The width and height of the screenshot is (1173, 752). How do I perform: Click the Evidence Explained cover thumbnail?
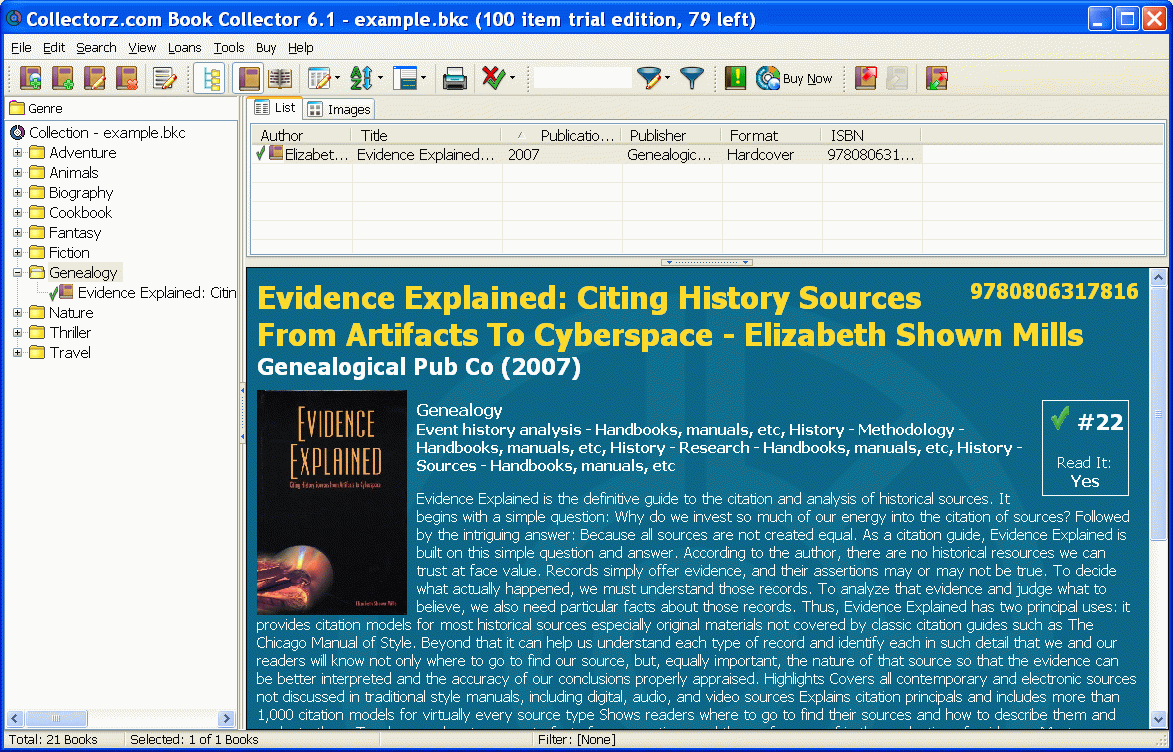(x=331, y=502)
